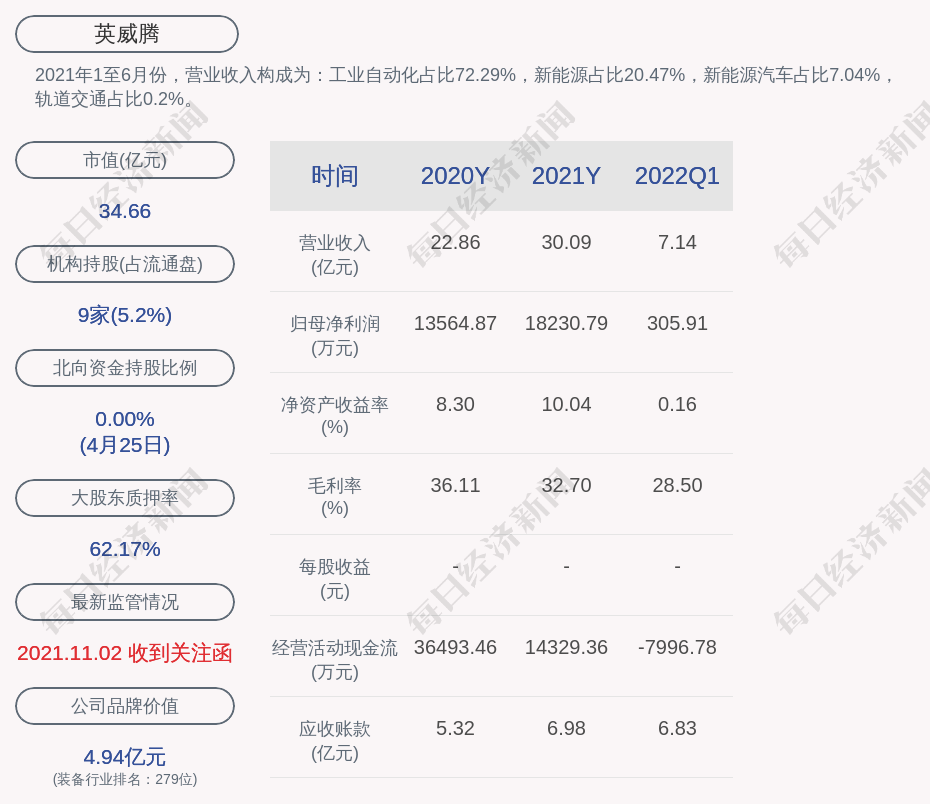Click the 0.00% northbound holding value
The width and height of the screenshot is (930, 804).
pyautogui.click(x=125, y=419)
